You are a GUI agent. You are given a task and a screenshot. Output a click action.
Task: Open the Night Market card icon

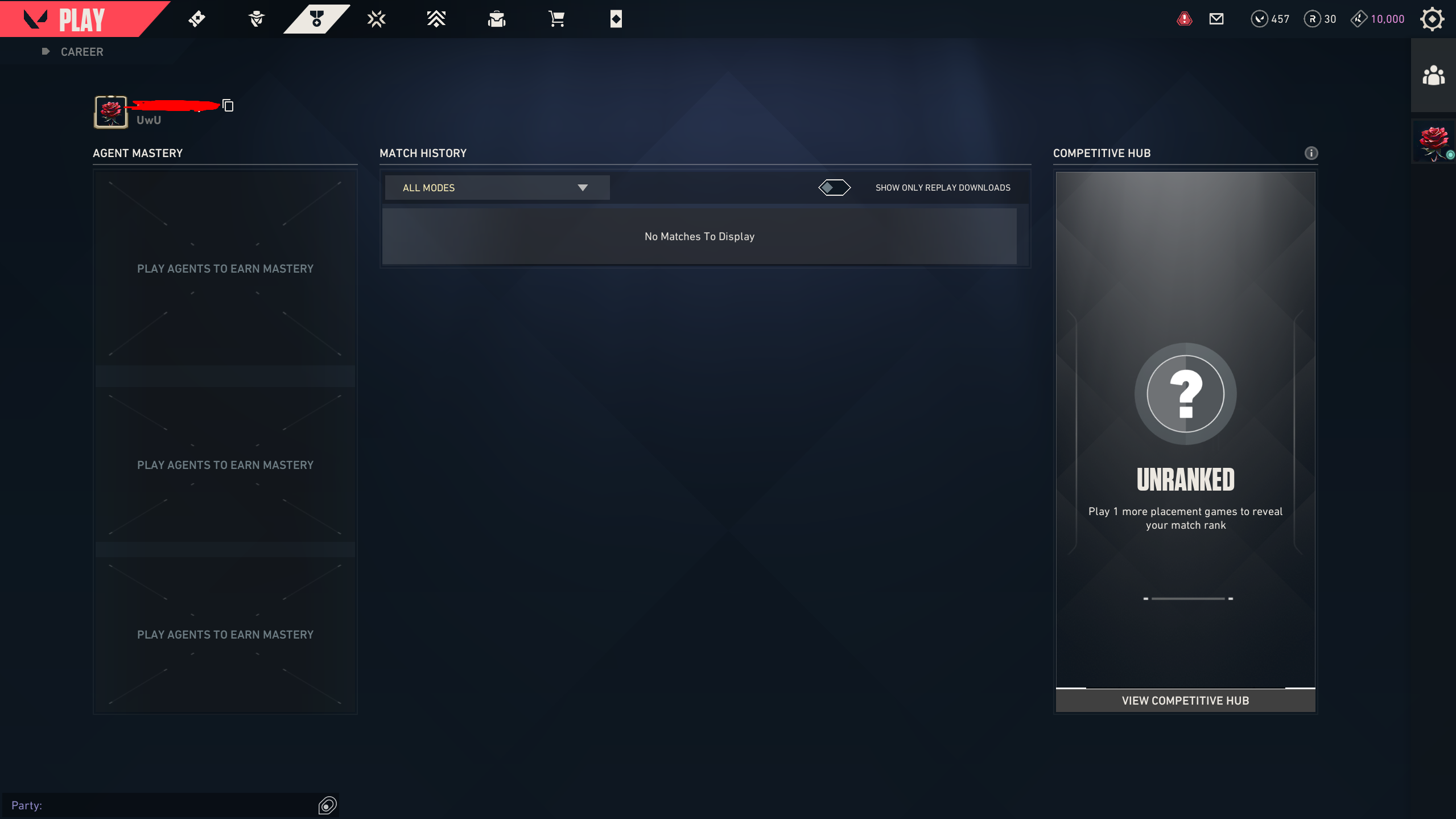616,19
